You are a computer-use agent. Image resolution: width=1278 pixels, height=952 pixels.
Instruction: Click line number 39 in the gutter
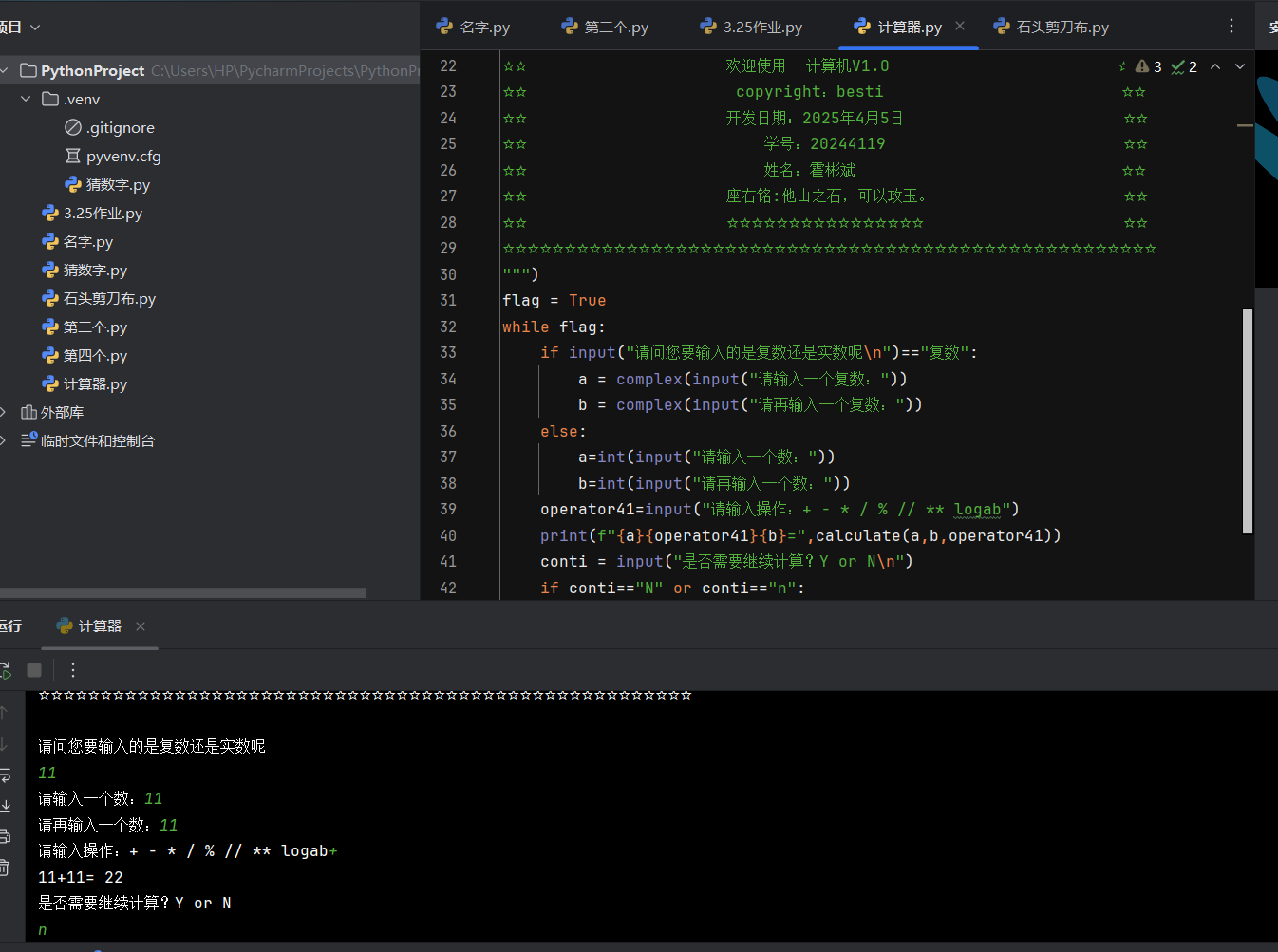(x=448, y=509)
